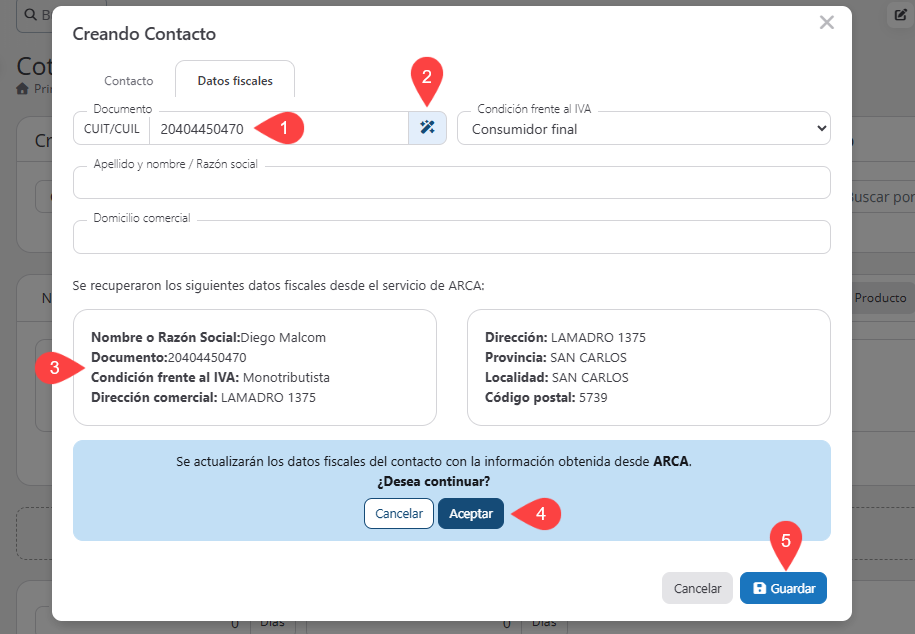Click the red marker number 2

pyautogui.click(x=427, y=76)
